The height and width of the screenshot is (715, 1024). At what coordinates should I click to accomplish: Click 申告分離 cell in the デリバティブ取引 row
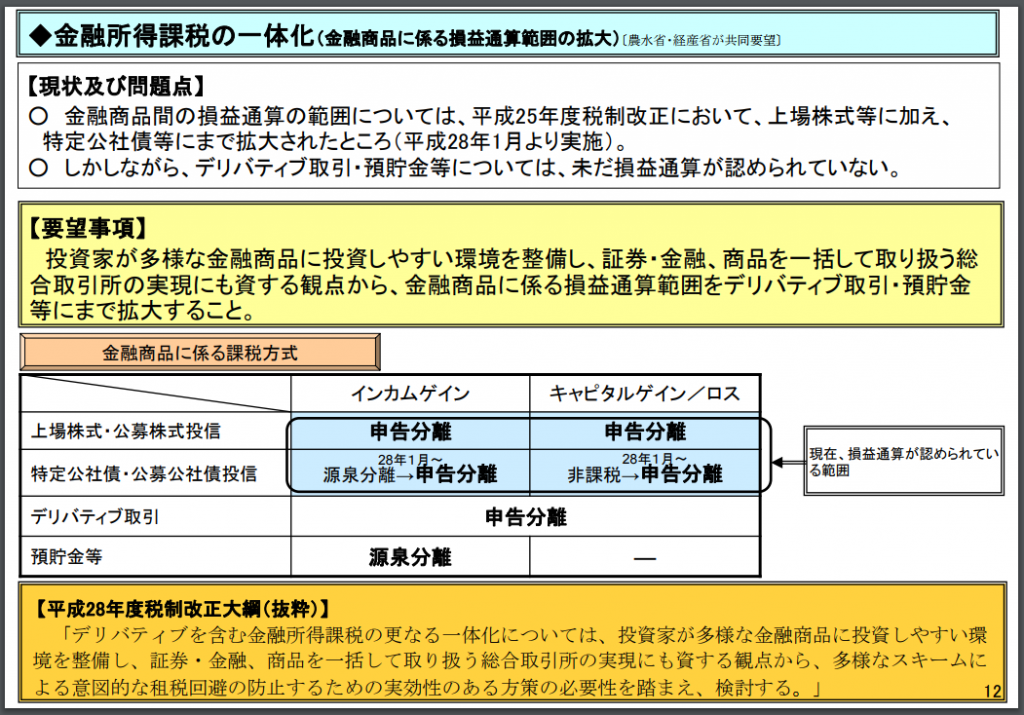525,517
